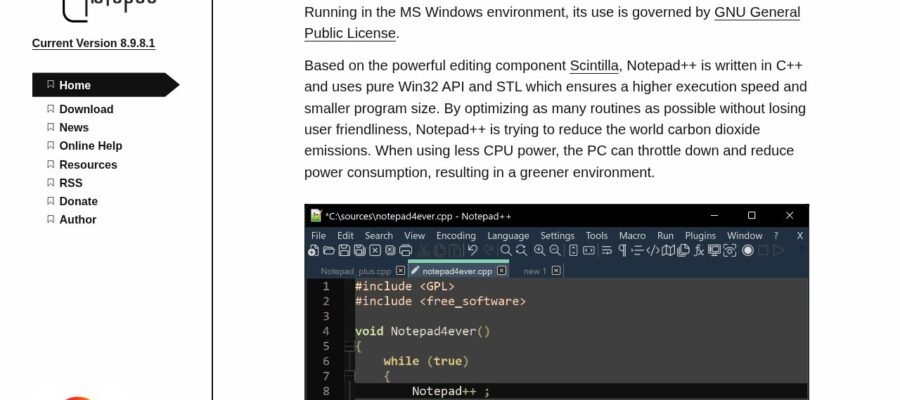This screenshot has width=900, height=400.
Task: Open the Encoding menu
Action: pyautogui.click(x=456, y=236)
